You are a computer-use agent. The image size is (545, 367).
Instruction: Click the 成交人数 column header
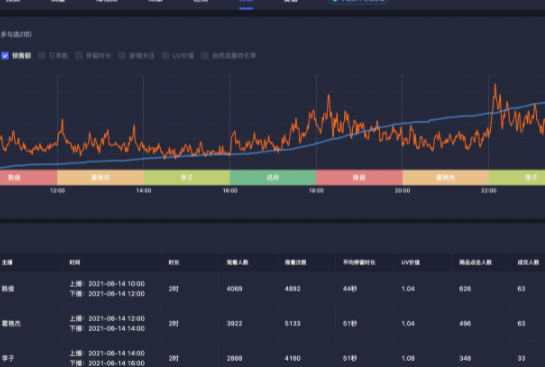[528, 262]
